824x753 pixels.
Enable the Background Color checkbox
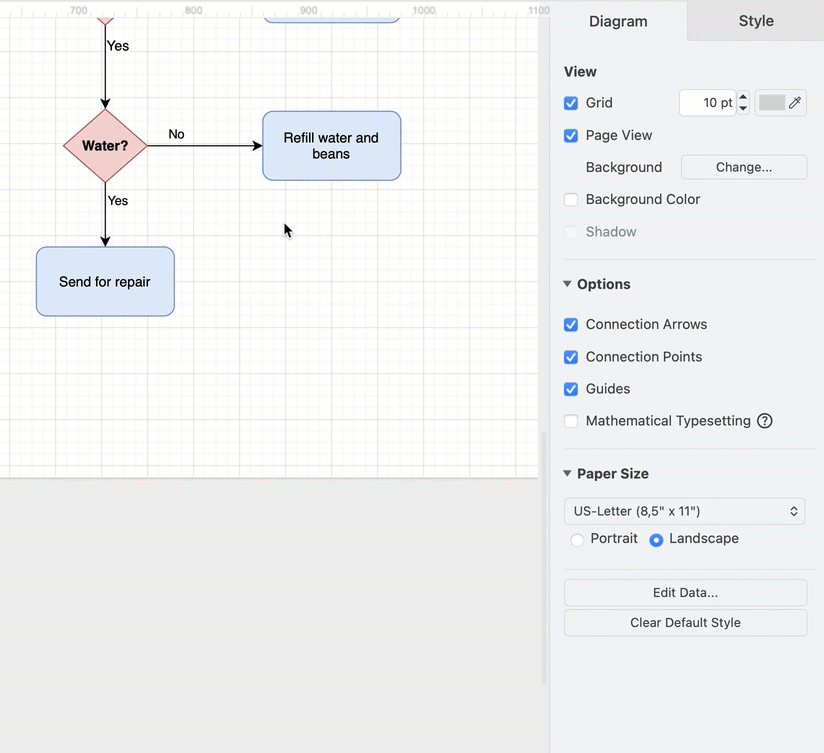(571, 200)
